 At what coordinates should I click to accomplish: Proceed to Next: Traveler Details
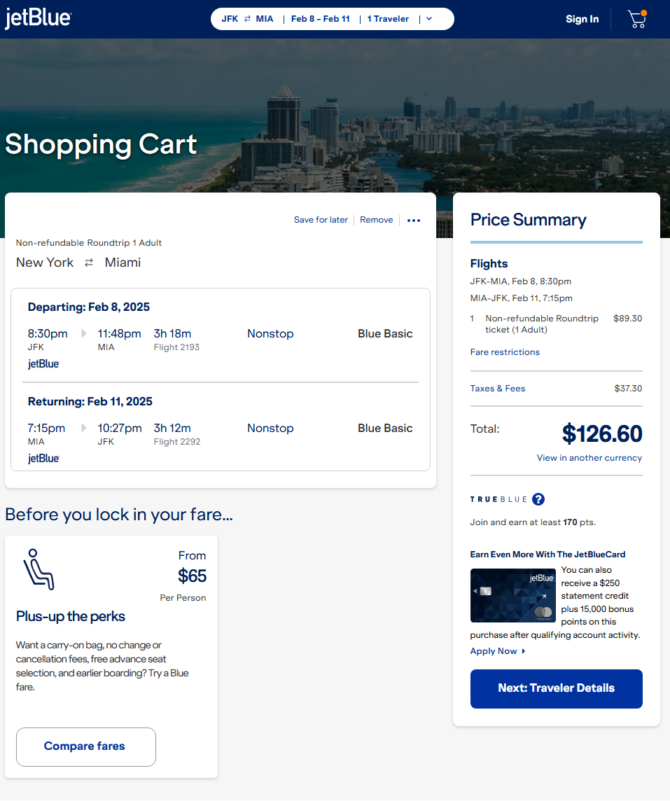[556, 689]
